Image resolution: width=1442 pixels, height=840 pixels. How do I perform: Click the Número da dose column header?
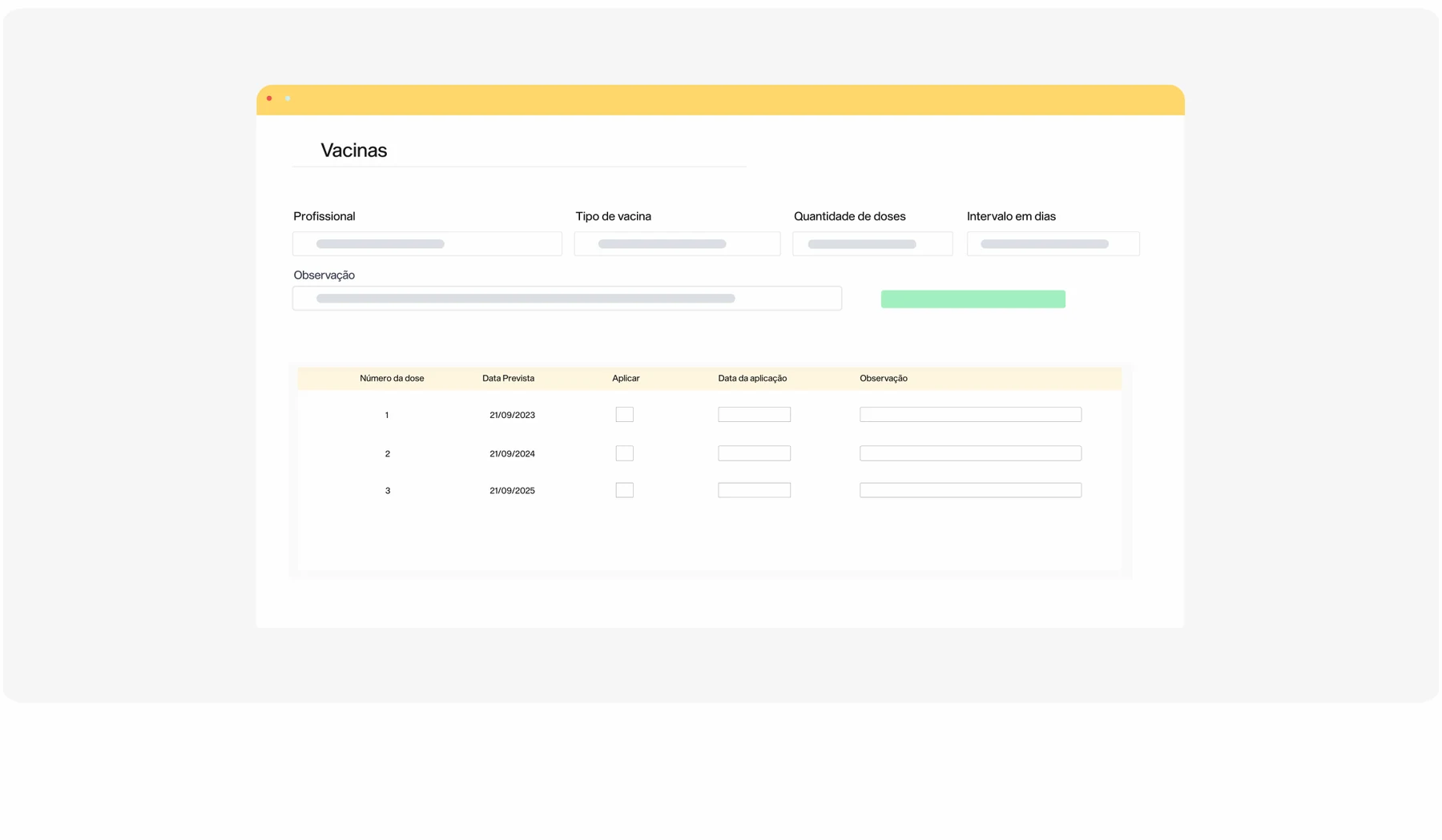[392, 378]
